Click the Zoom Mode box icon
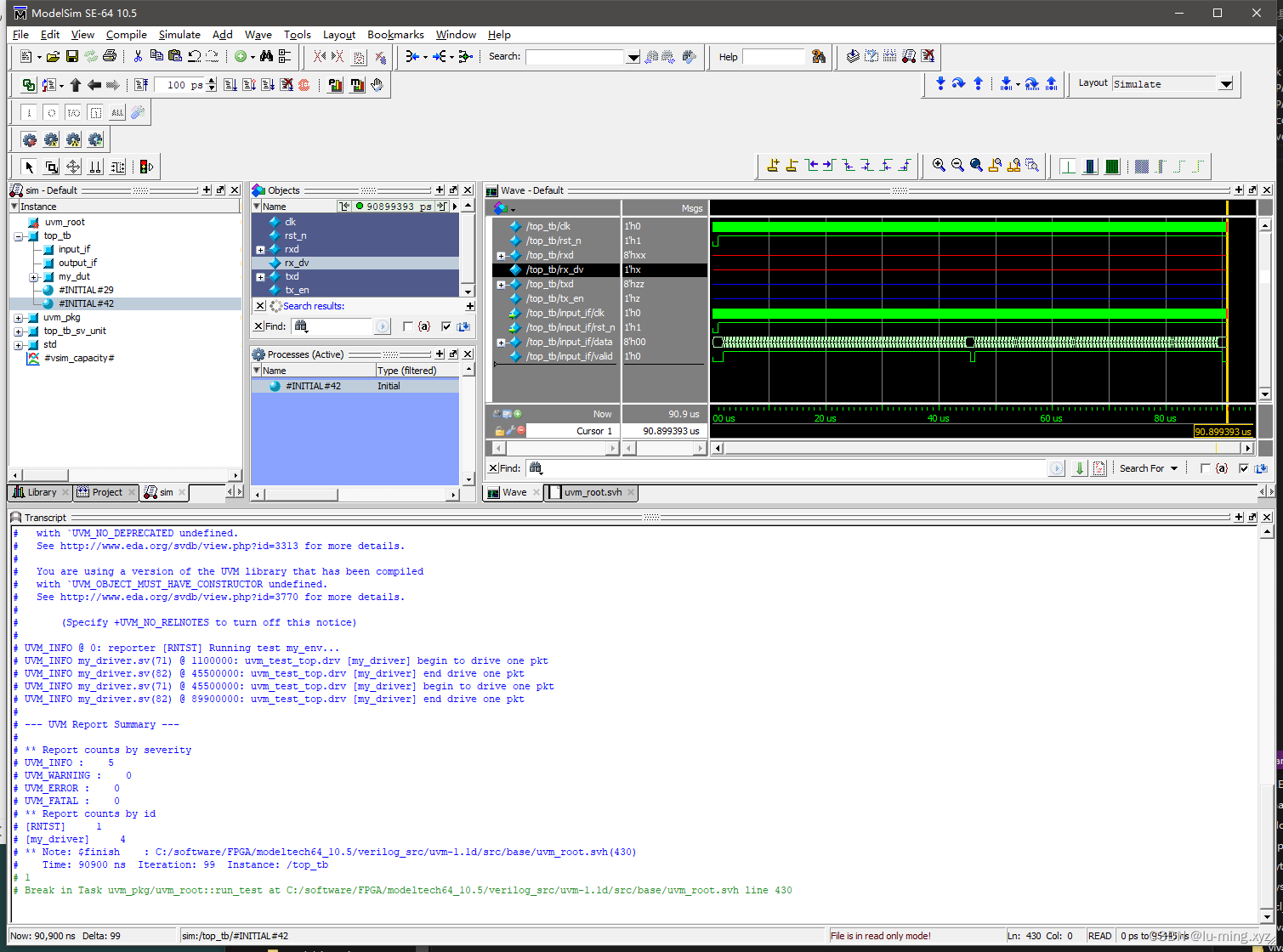The image size is (1283, 952). coord(51,167)
